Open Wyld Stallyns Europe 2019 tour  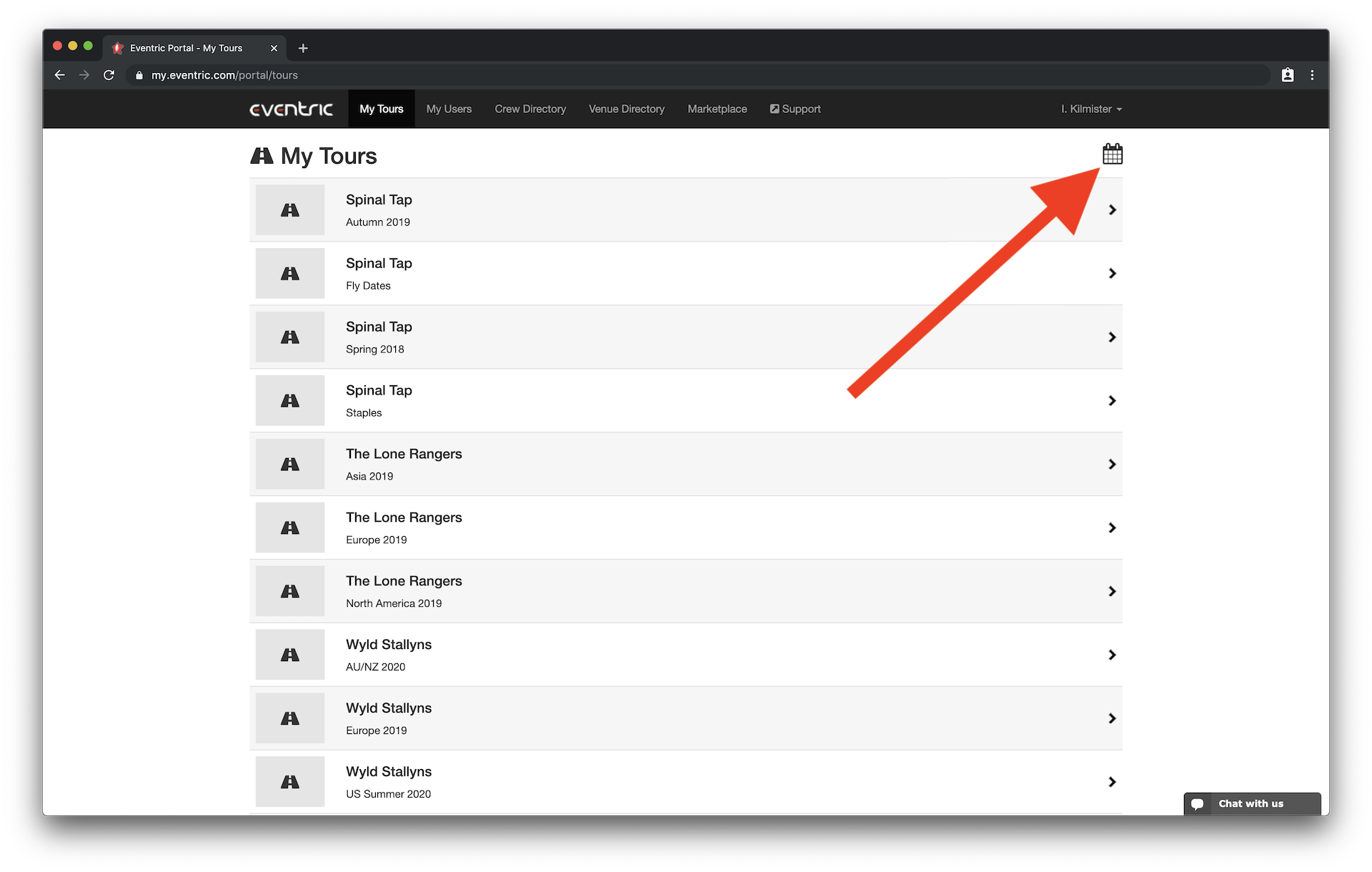coord(686,719)
